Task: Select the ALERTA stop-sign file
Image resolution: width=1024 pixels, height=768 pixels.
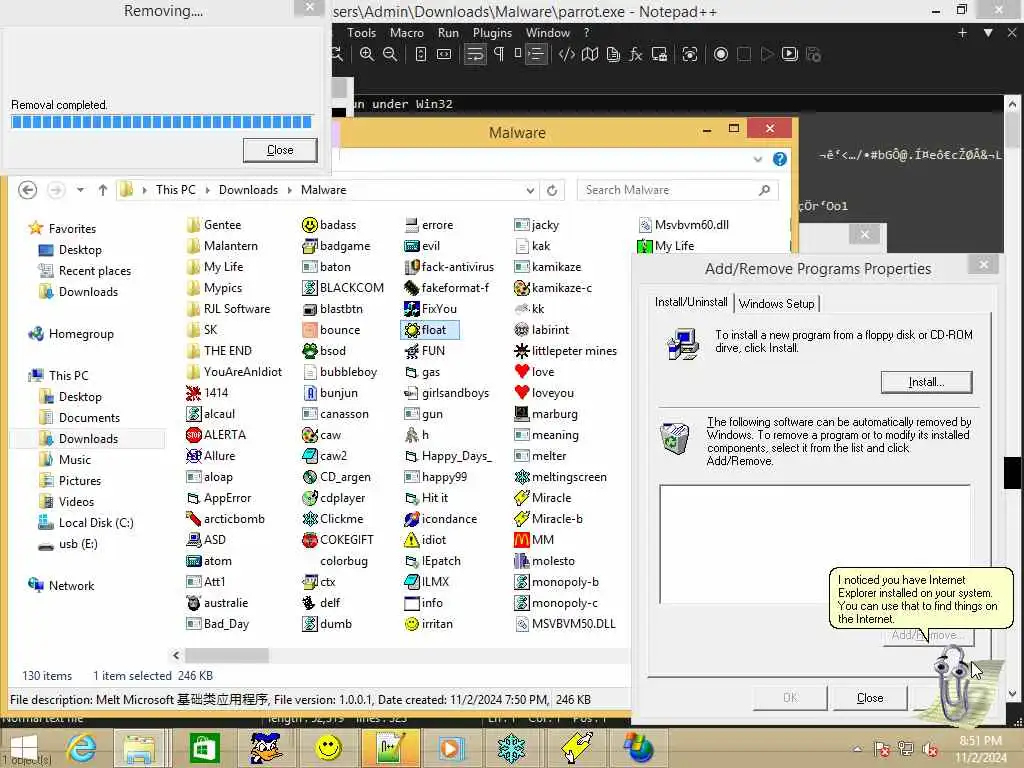Action: coord(216,435)
